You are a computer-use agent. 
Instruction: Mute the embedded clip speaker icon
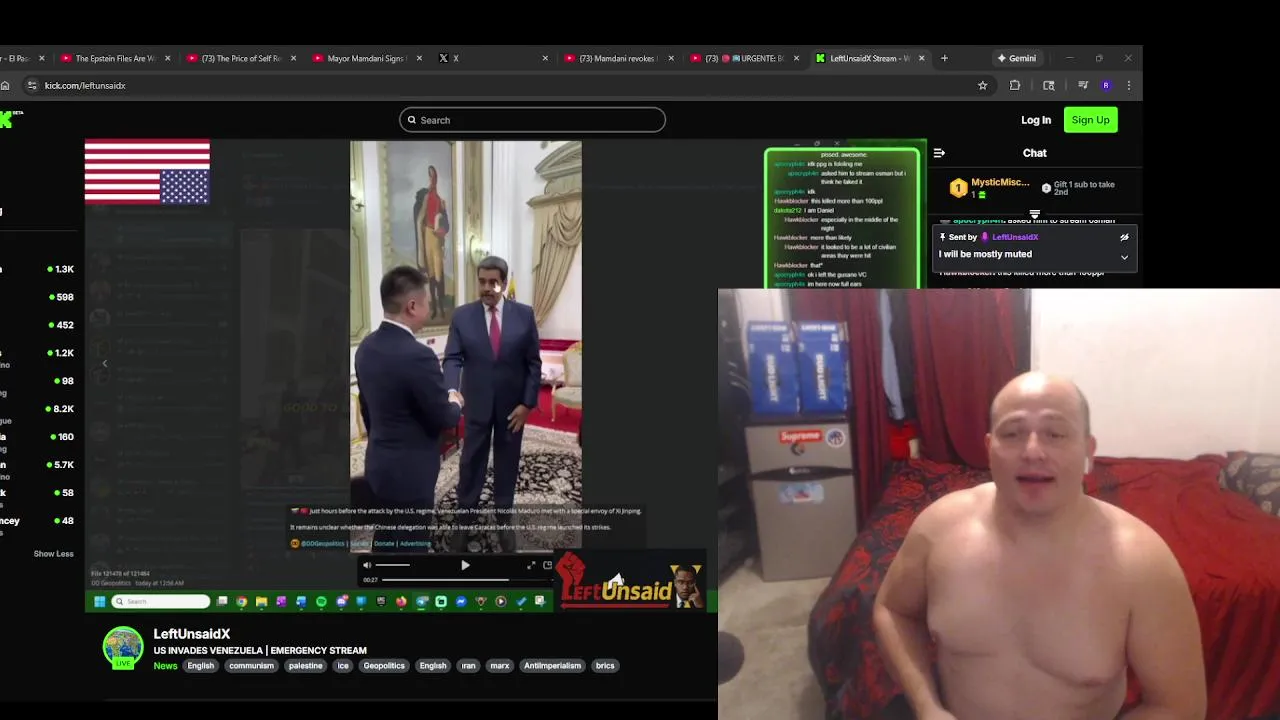pyautogui.click(x=367, y=565)
